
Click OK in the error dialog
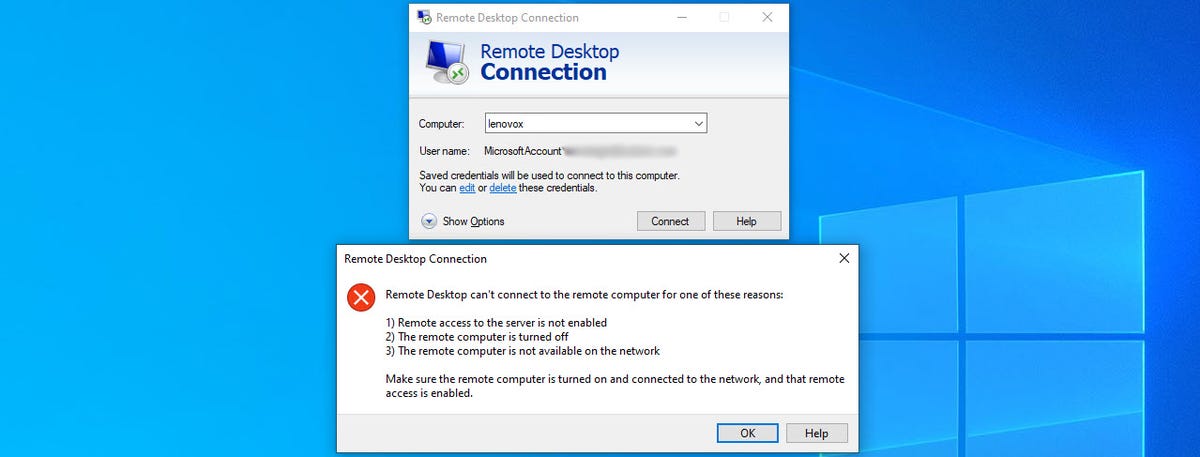point(748,433)
